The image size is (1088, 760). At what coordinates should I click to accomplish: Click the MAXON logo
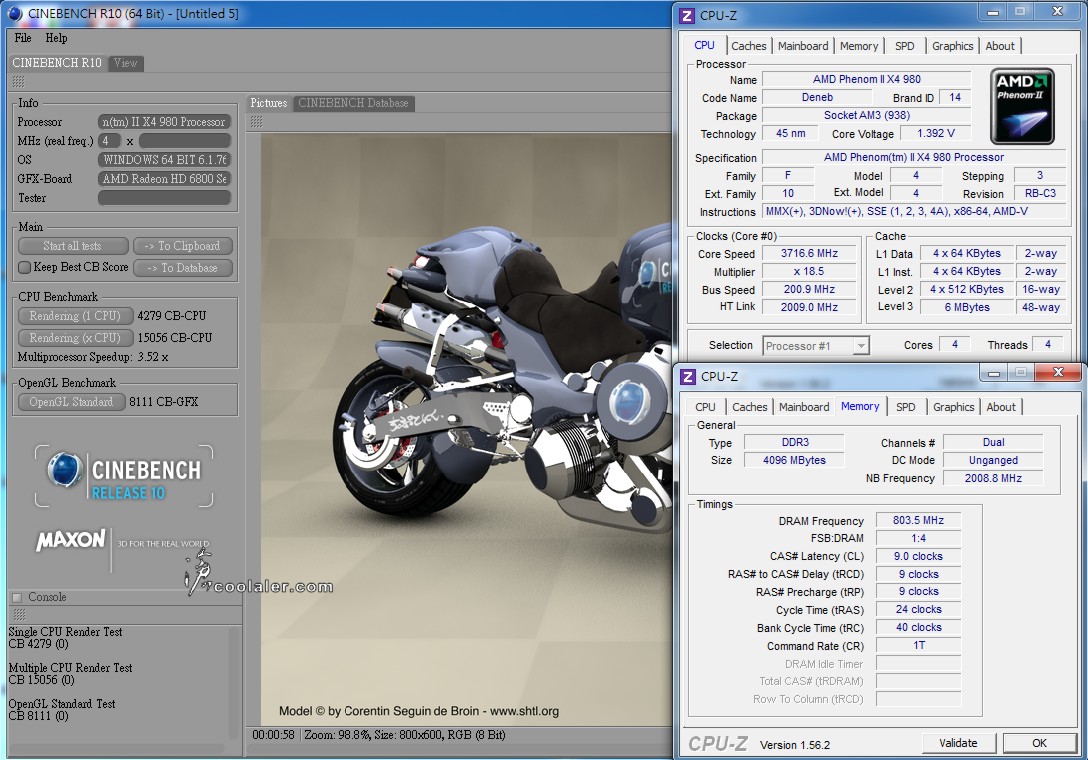pyautogui.click(x=71, y=540)
